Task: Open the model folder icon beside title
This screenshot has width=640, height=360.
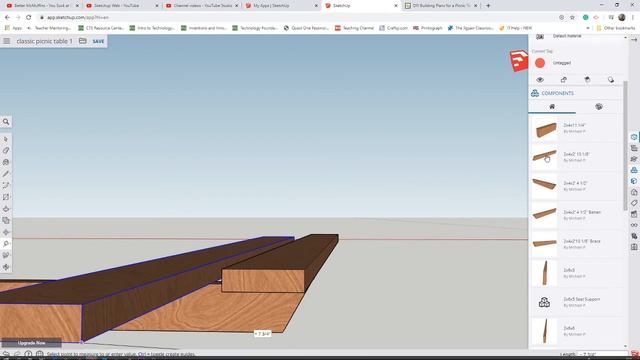Action: [82, 41]
